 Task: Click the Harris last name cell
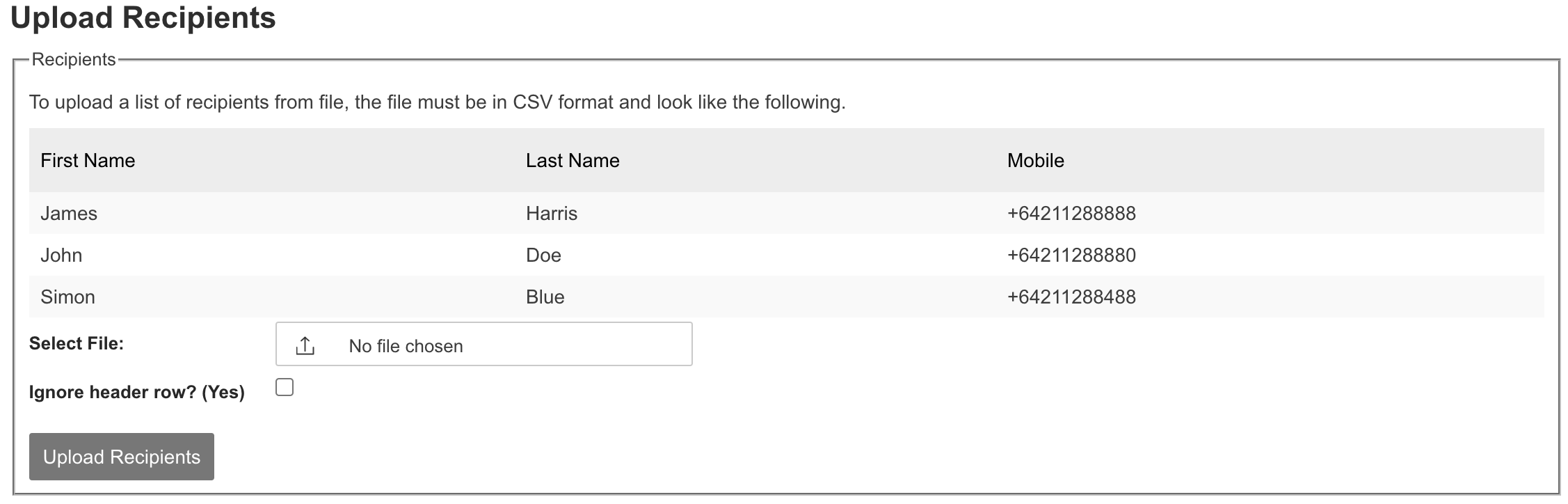click(x=552, y=213)
